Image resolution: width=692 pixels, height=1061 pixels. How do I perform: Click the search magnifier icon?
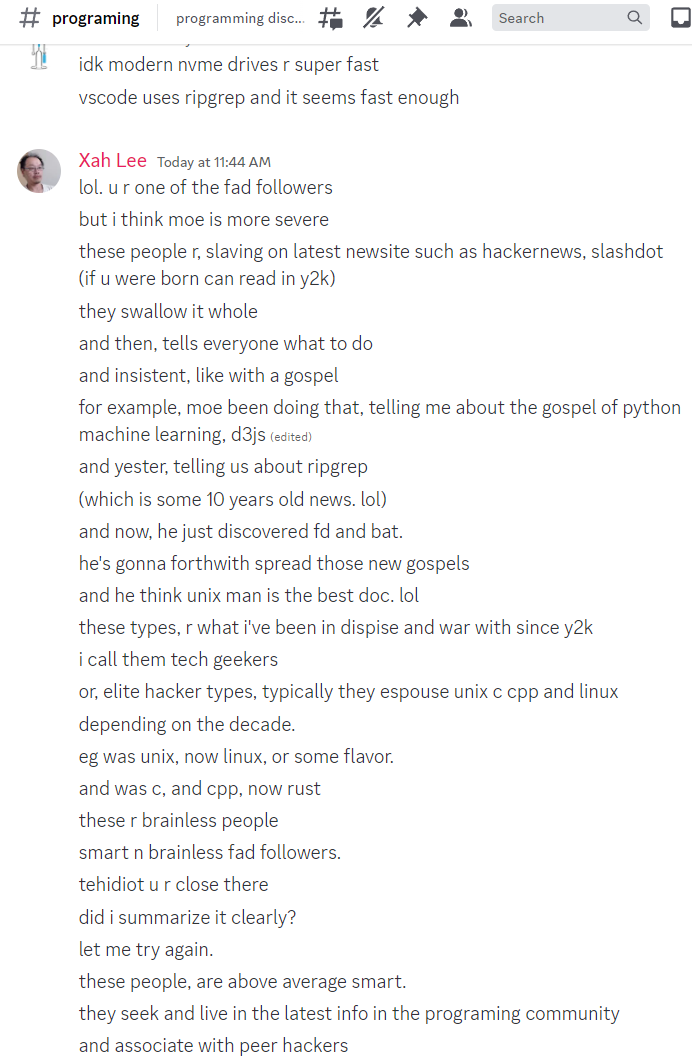point(634,18)
